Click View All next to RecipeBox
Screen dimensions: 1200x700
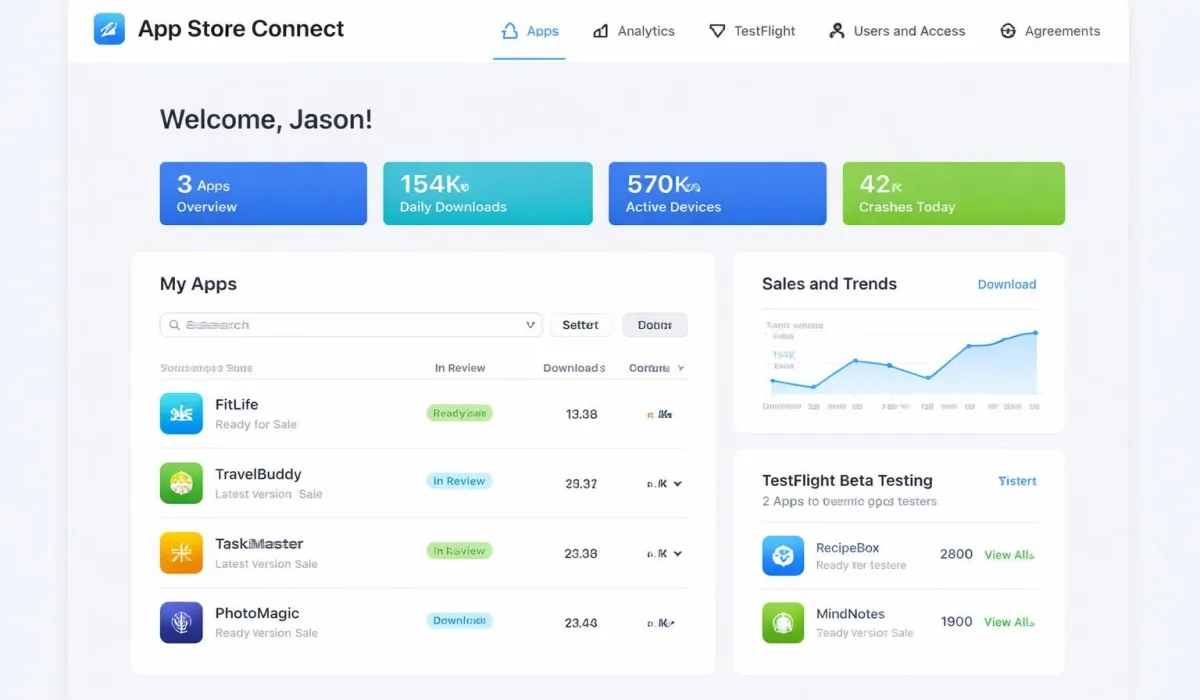pyautogui.click(x=1008, y=555)
